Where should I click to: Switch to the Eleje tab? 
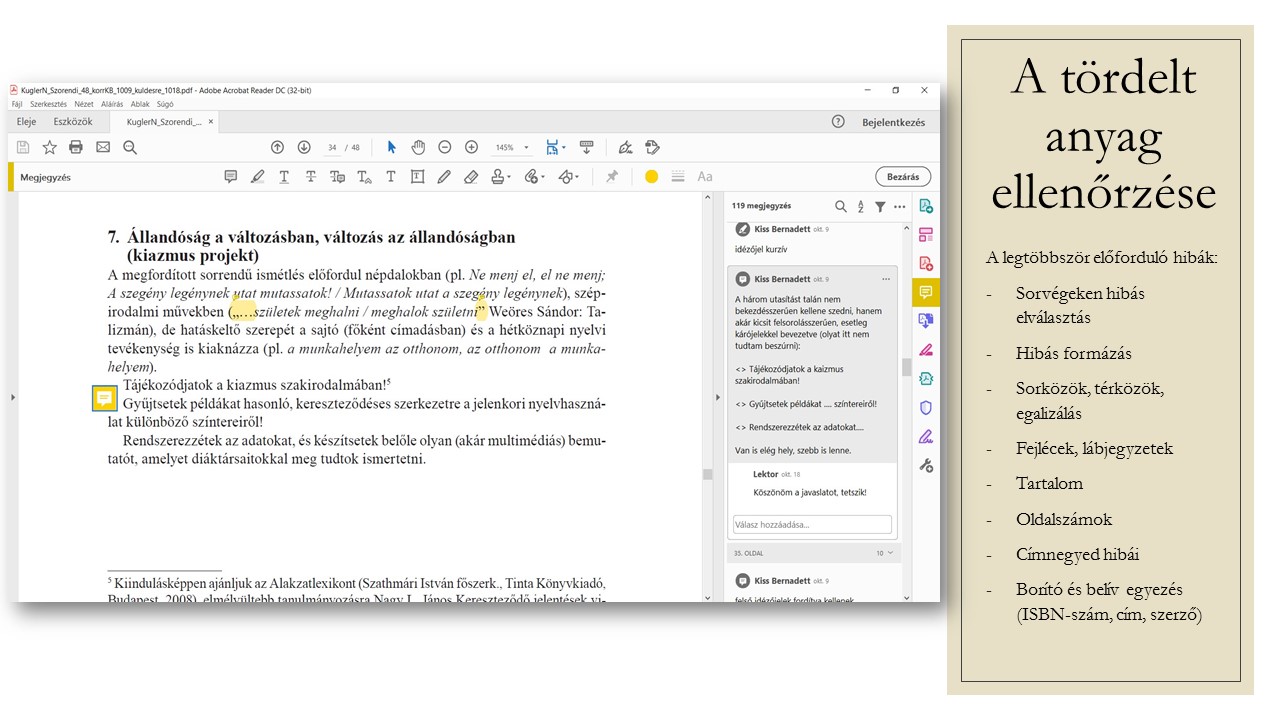tap(27, 122)
